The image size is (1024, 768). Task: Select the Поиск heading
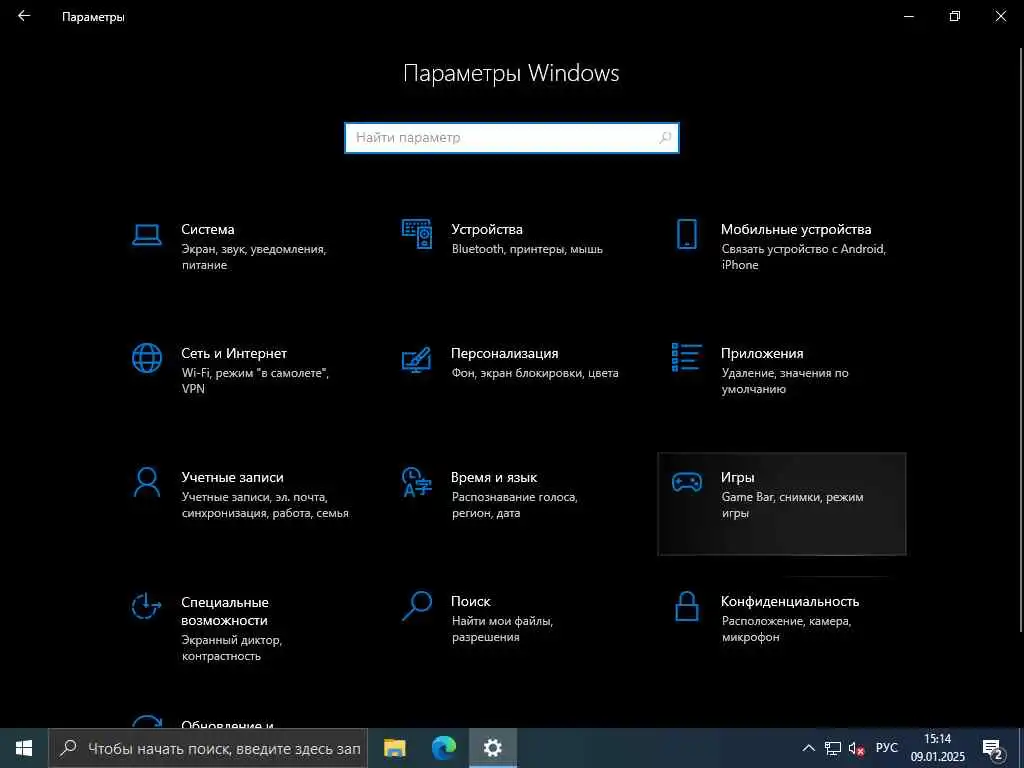pos(471,601)
